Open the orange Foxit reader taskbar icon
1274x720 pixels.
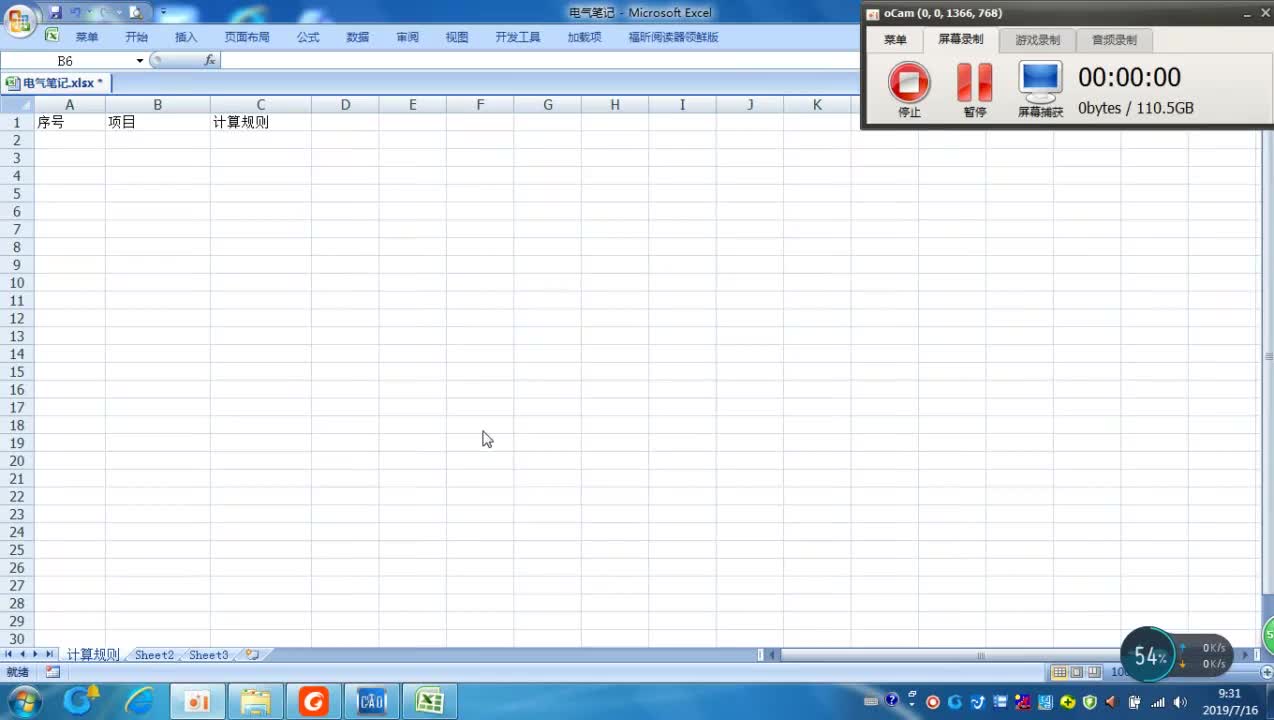pos(314,702)
